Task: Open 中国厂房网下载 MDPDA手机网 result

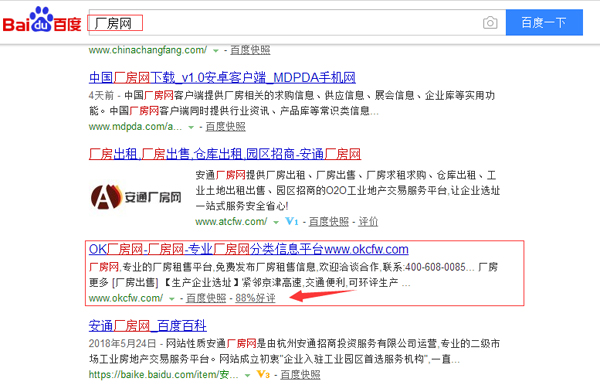Action: tap(222, 78)
